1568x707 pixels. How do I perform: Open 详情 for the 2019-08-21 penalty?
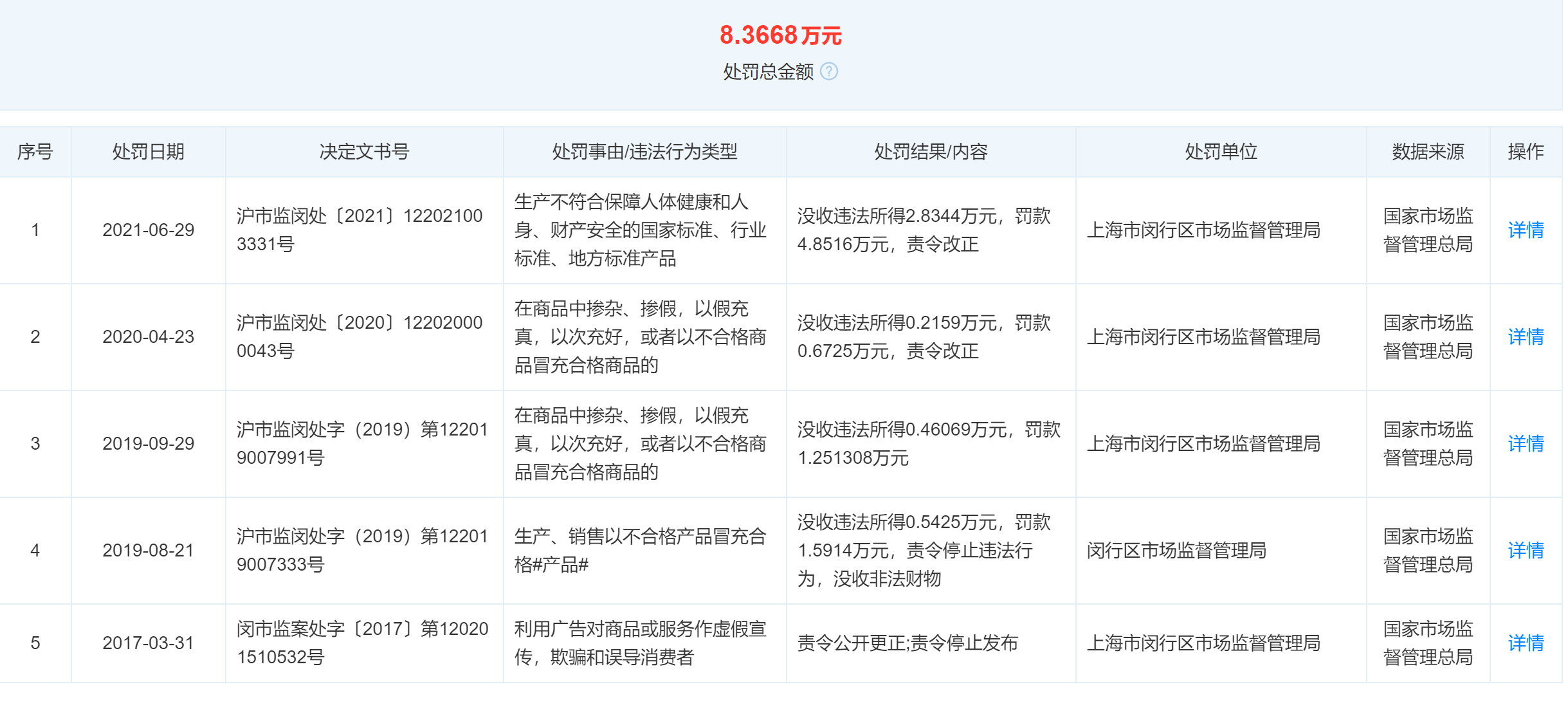(x=1526, y=550)
